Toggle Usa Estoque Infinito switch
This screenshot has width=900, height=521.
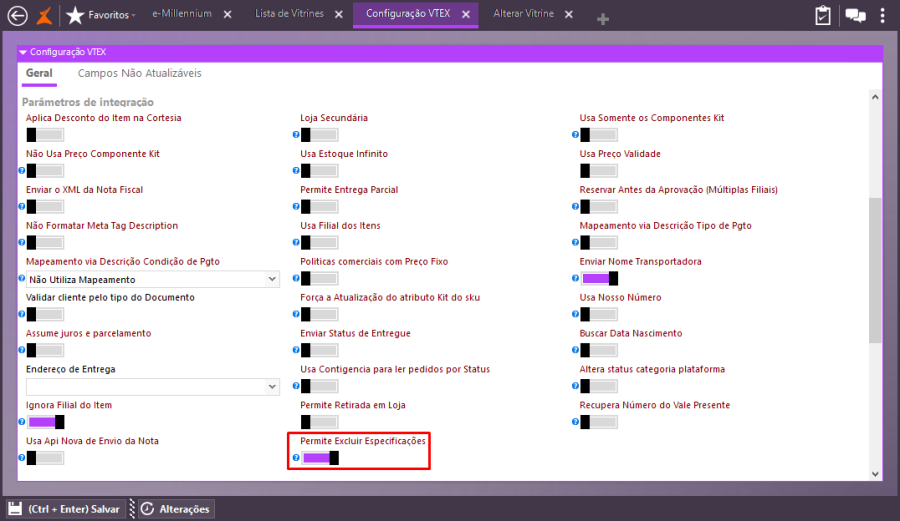[320, 170]
